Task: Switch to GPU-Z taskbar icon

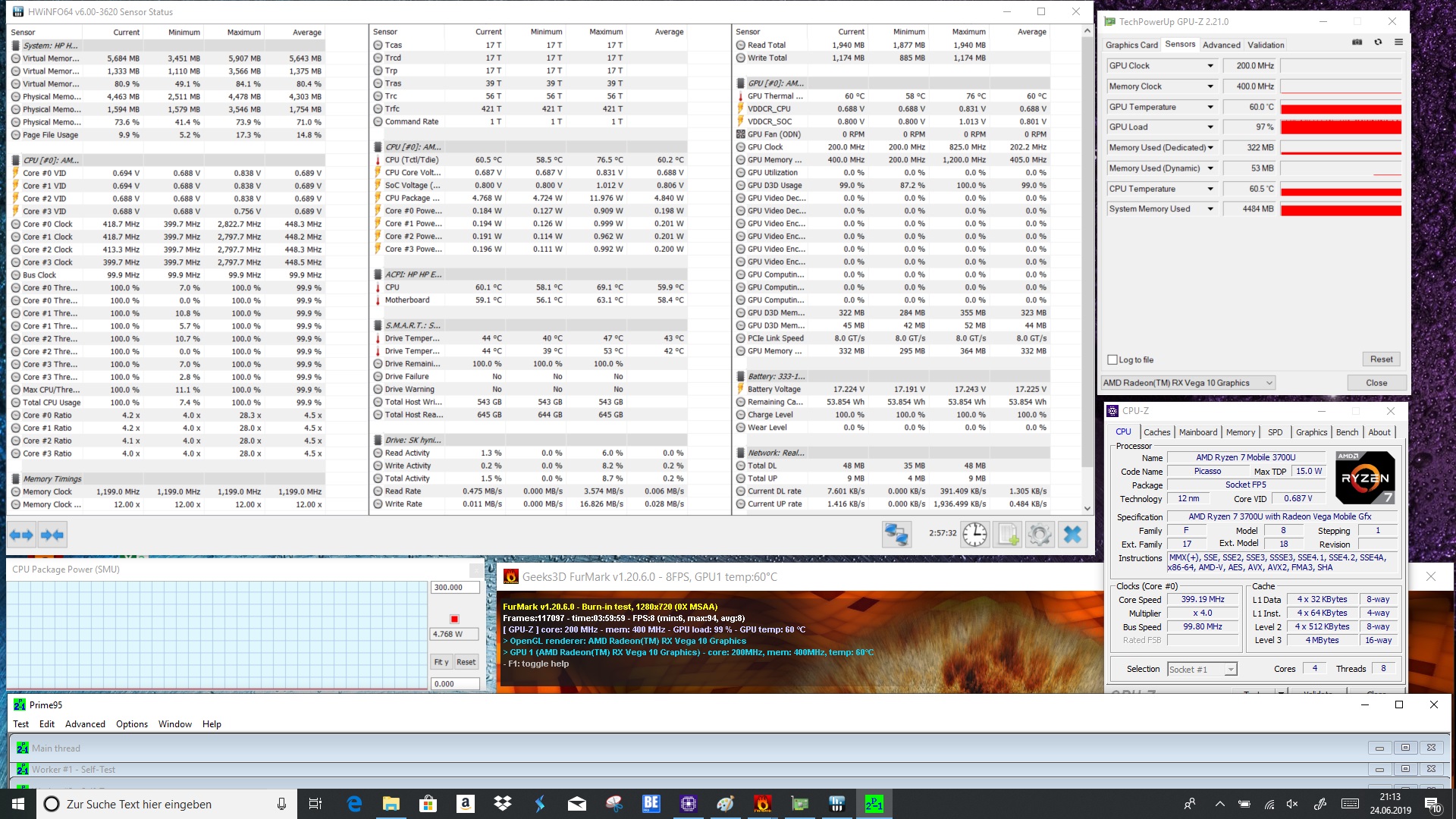Action: tap(799, 804)
